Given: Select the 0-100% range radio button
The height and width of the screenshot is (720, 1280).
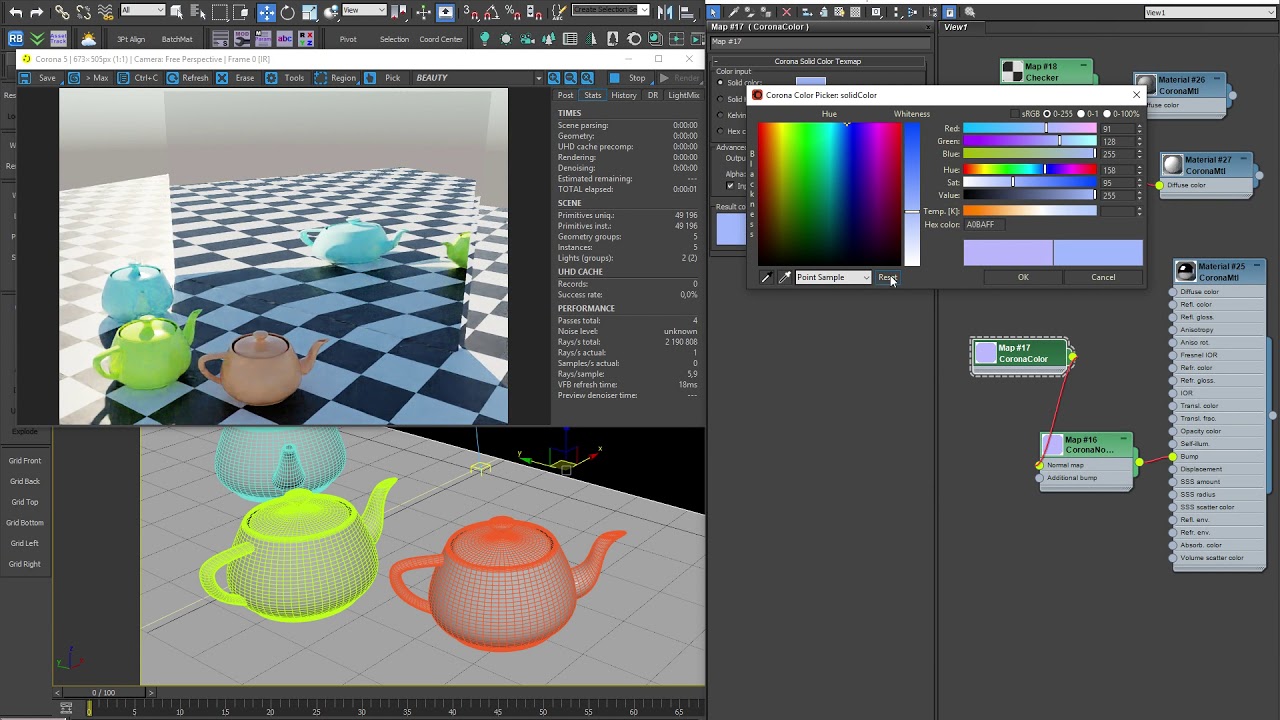Looking at the screenshot, I should [x=1107, y=114].
